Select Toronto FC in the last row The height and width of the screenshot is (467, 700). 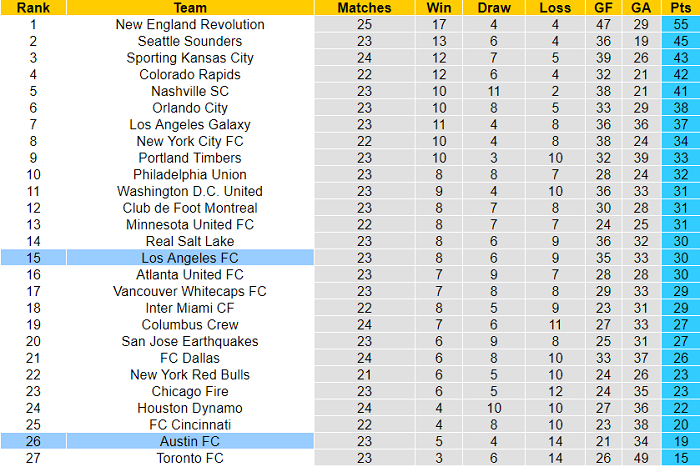tap(190, 458)
